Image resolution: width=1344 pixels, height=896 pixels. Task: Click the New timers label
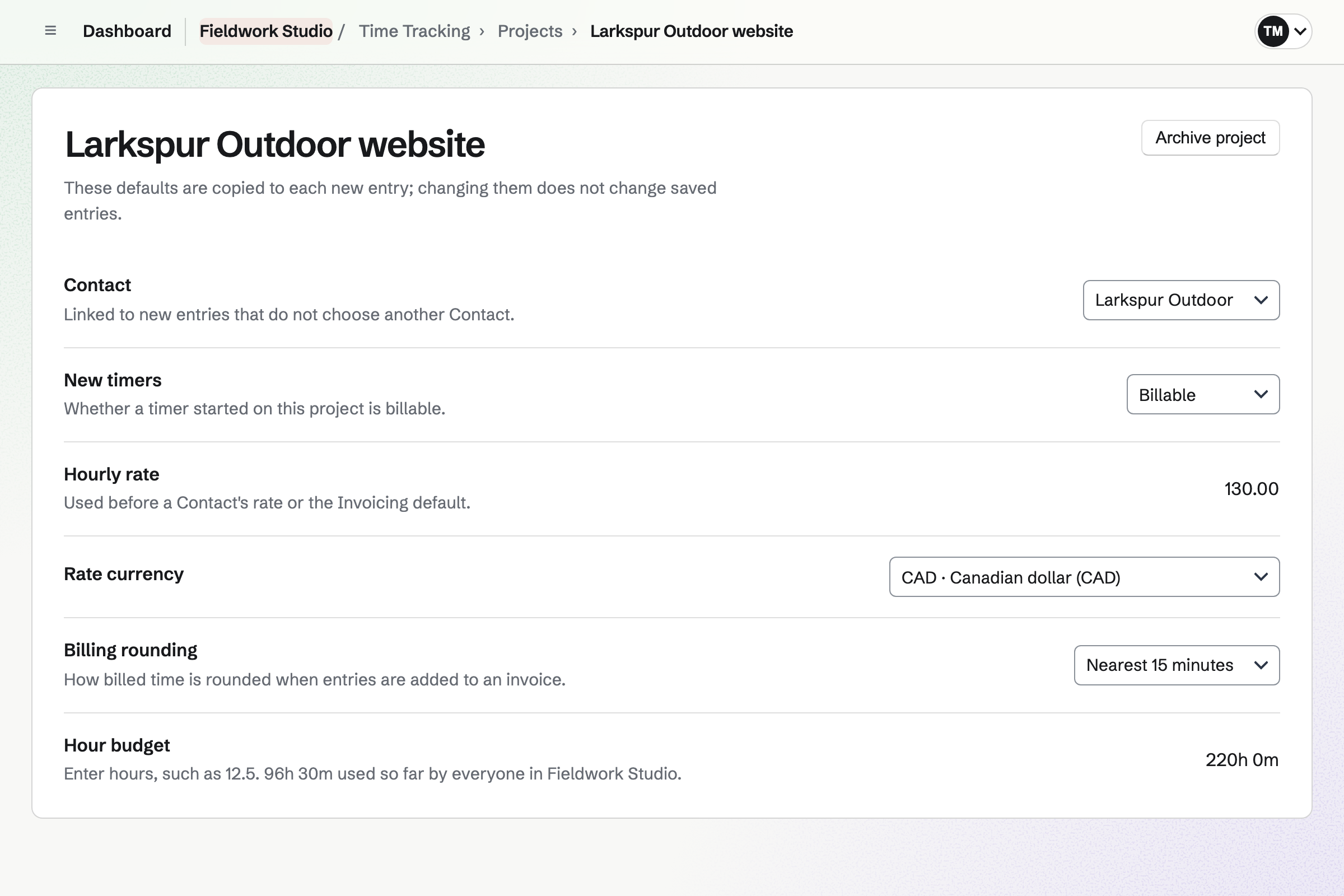pyautogui.click(x=113, y=380)
